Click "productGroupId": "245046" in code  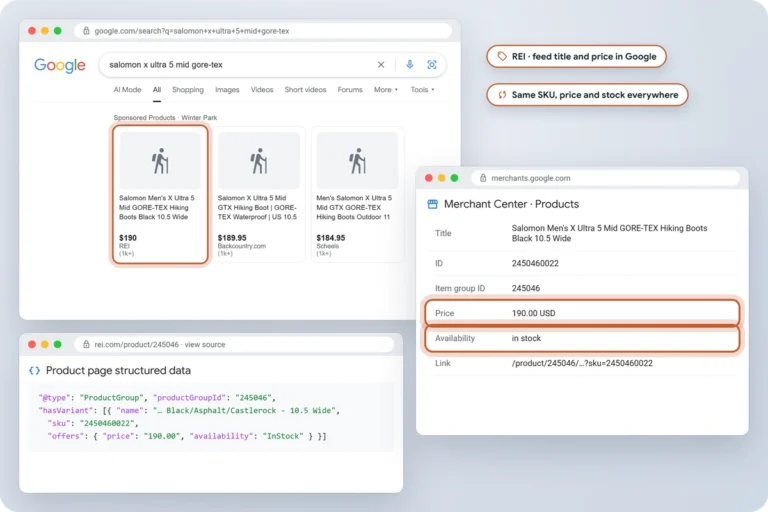(214, 397)
